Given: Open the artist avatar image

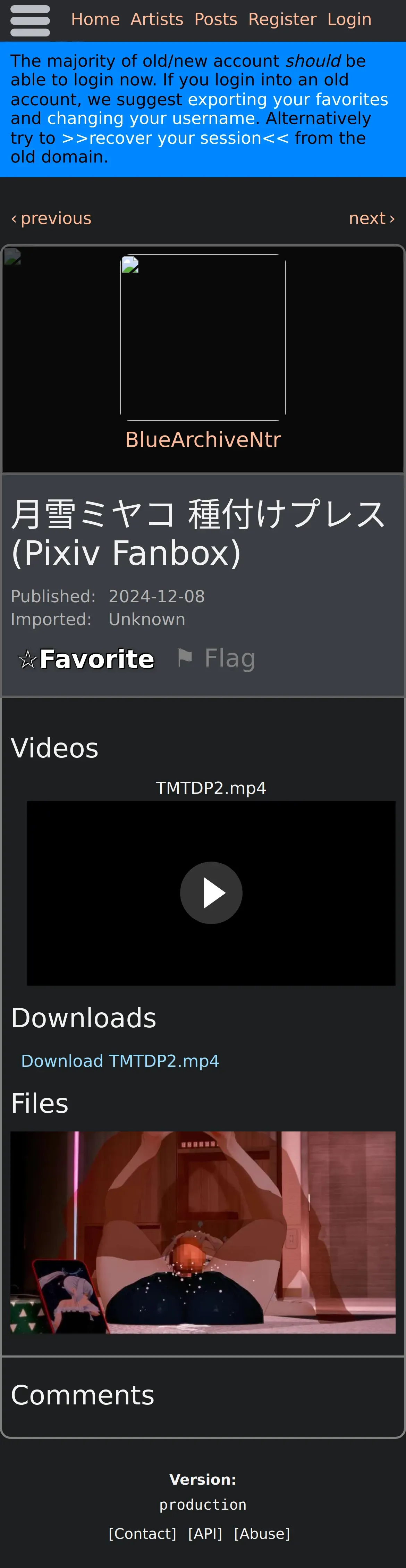Looking at the screenshot, I should [x=203, y=337].
